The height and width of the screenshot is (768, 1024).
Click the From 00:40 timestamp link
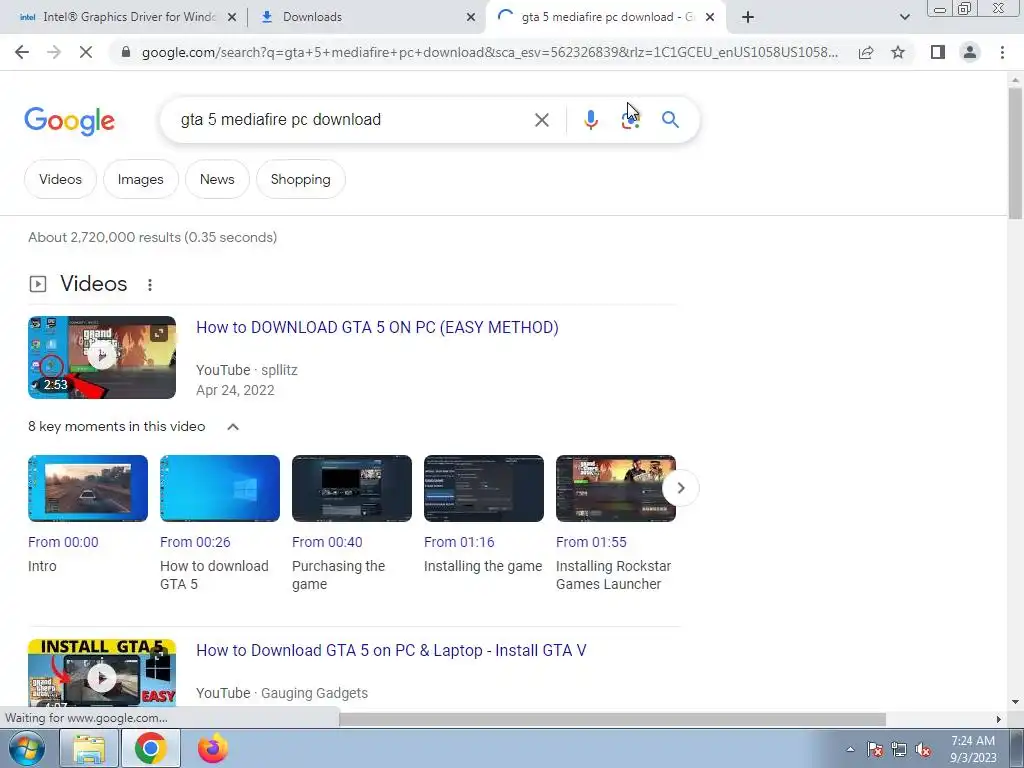(327, 542)
